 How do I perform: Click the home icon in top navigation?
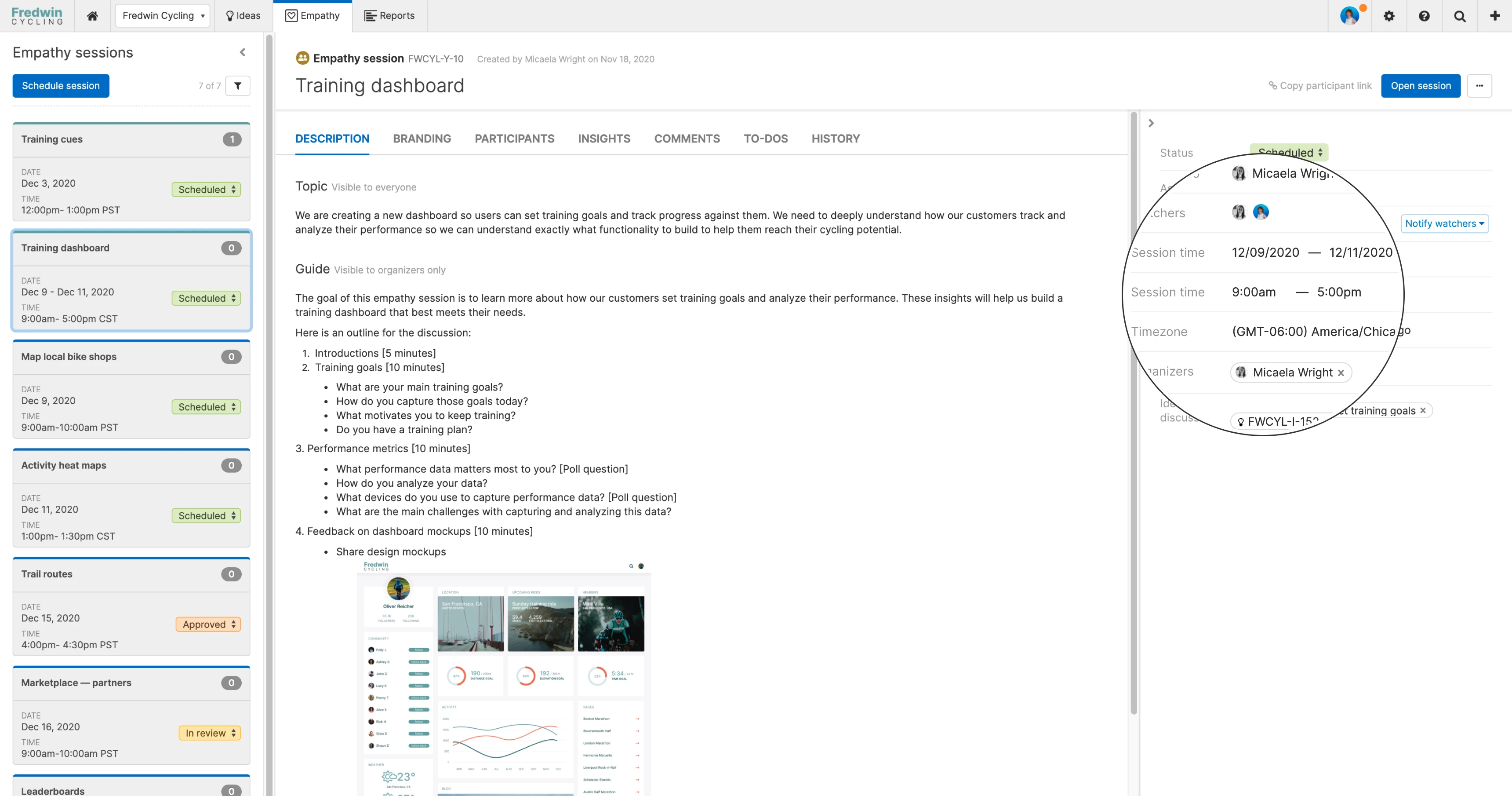92,16
